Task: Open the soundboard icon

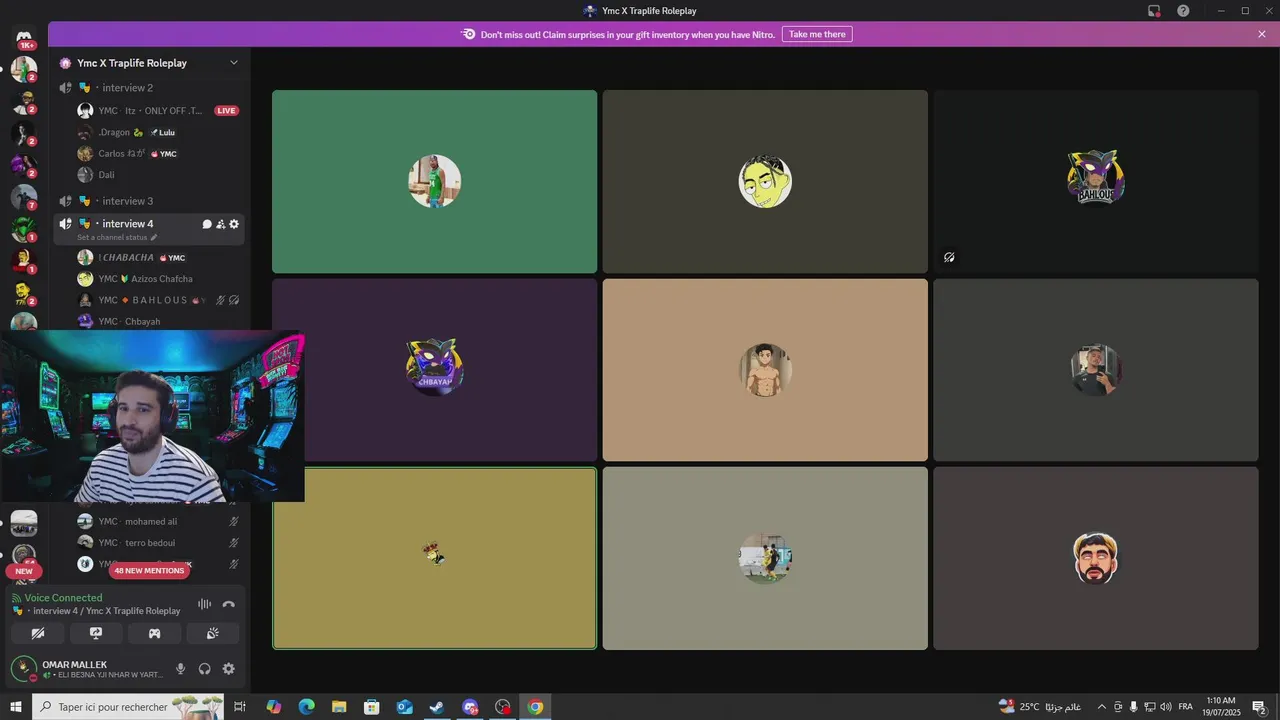Action: 213,633
